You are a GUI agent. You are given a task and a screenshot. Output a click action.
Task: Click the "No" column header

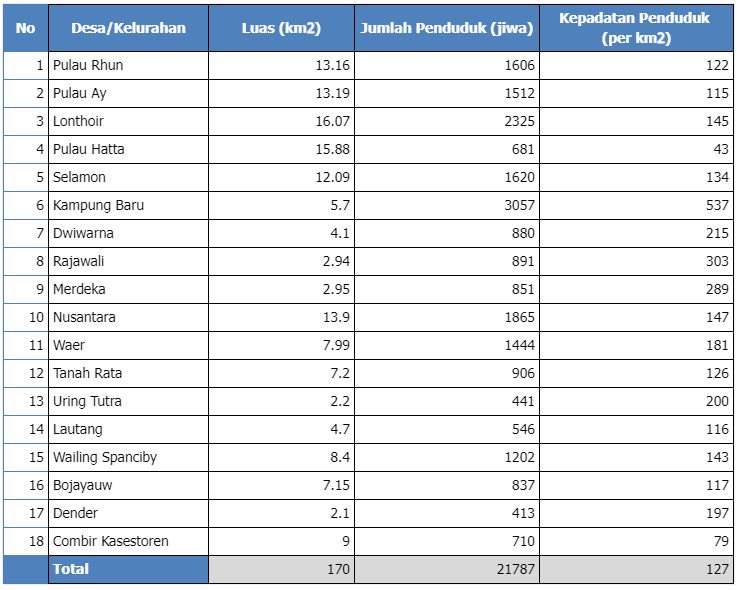(x=25, y=28)
